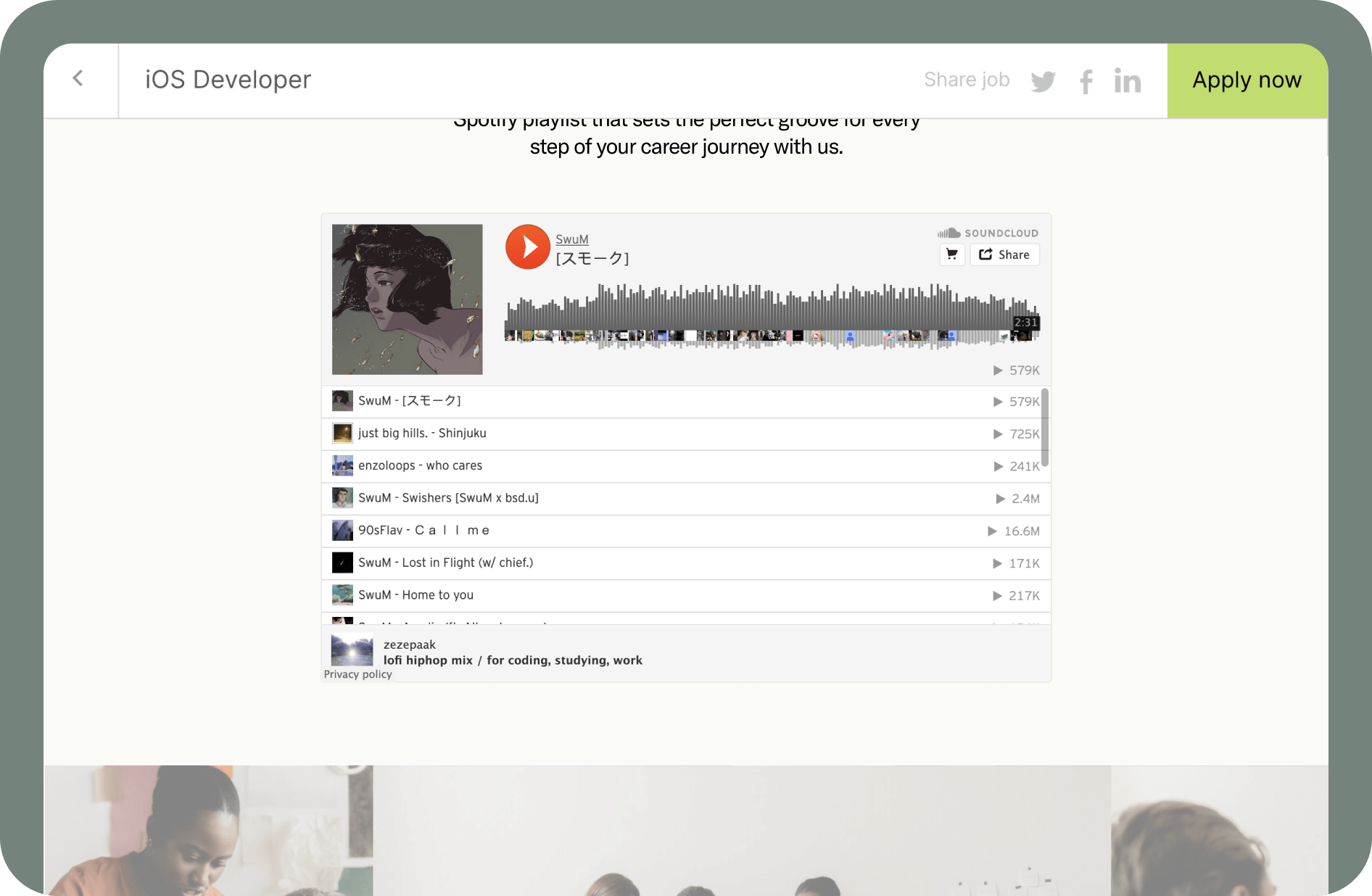Play the SwuM track with orange button
The height and width of the screenshot is (896, 1372).
tap(528, 246)
